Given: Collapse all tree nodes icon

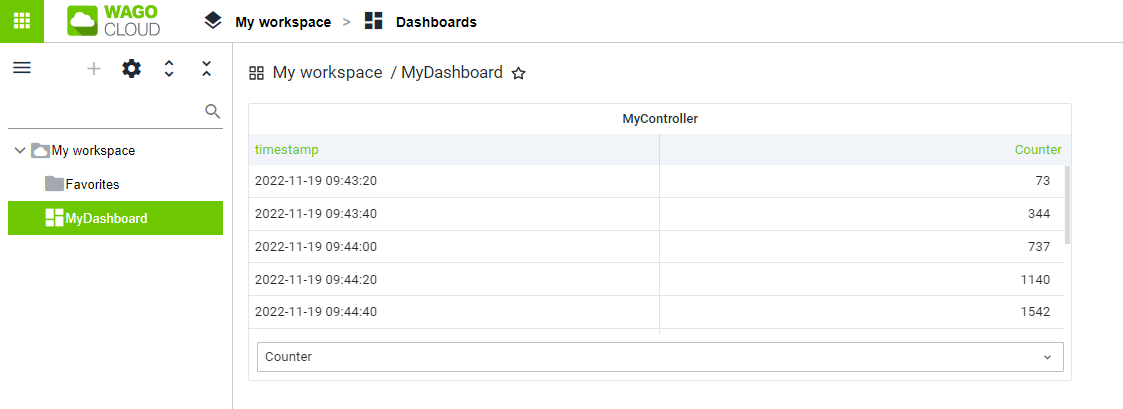Looking at the screenshot, I should pyautogui.click(x=206, y=69).
